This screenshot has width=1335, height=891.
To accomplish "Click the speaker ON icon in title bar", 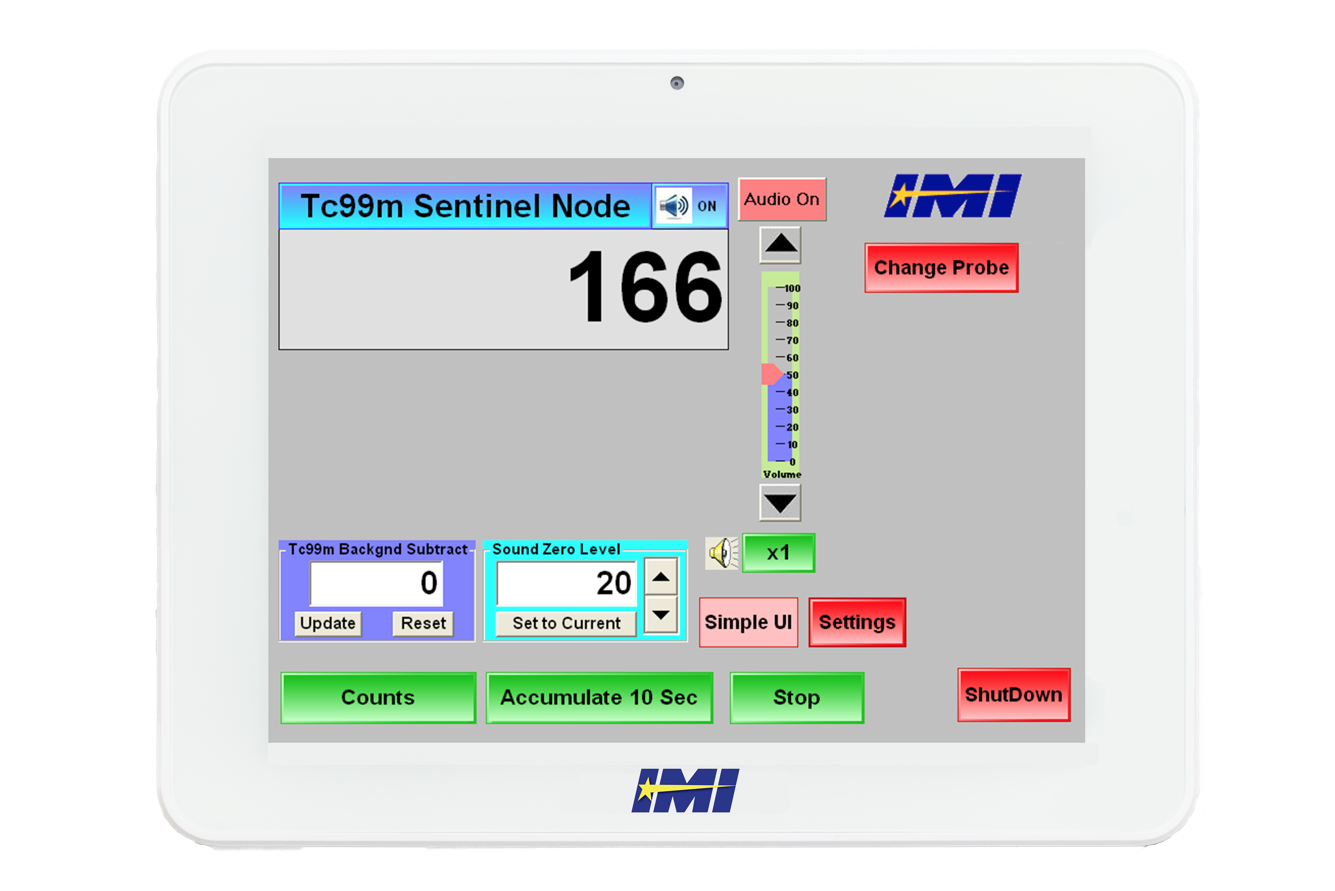I will point(689,206).
